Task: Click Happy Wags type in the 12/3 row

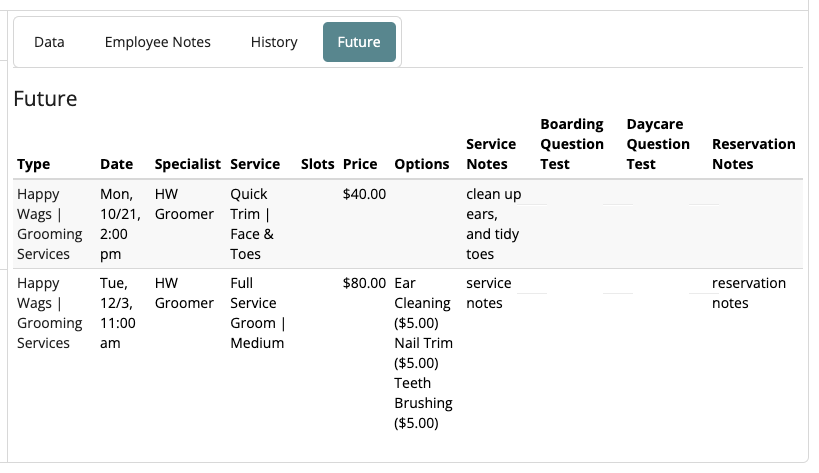Action: pos(50,313)
